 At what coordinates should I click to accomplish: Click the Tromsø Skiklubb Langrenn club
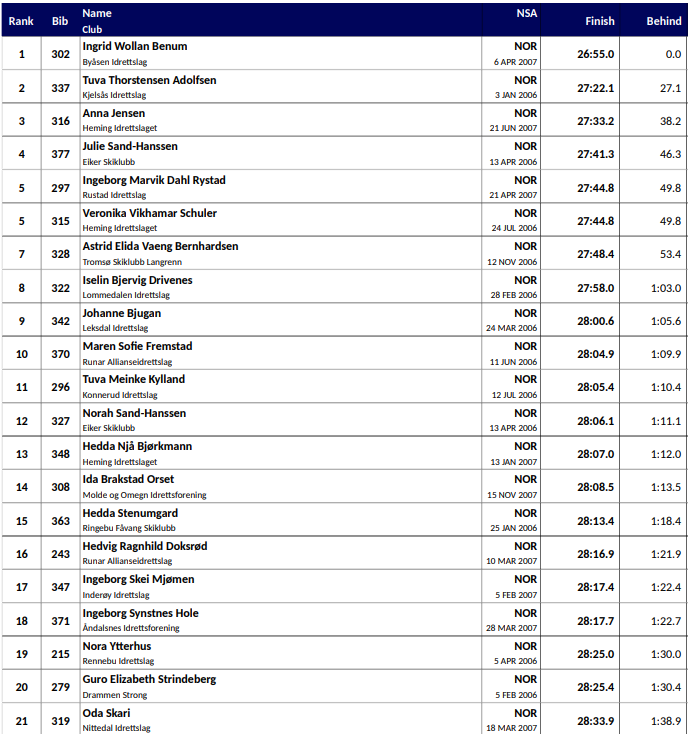(x=132, y=262)
